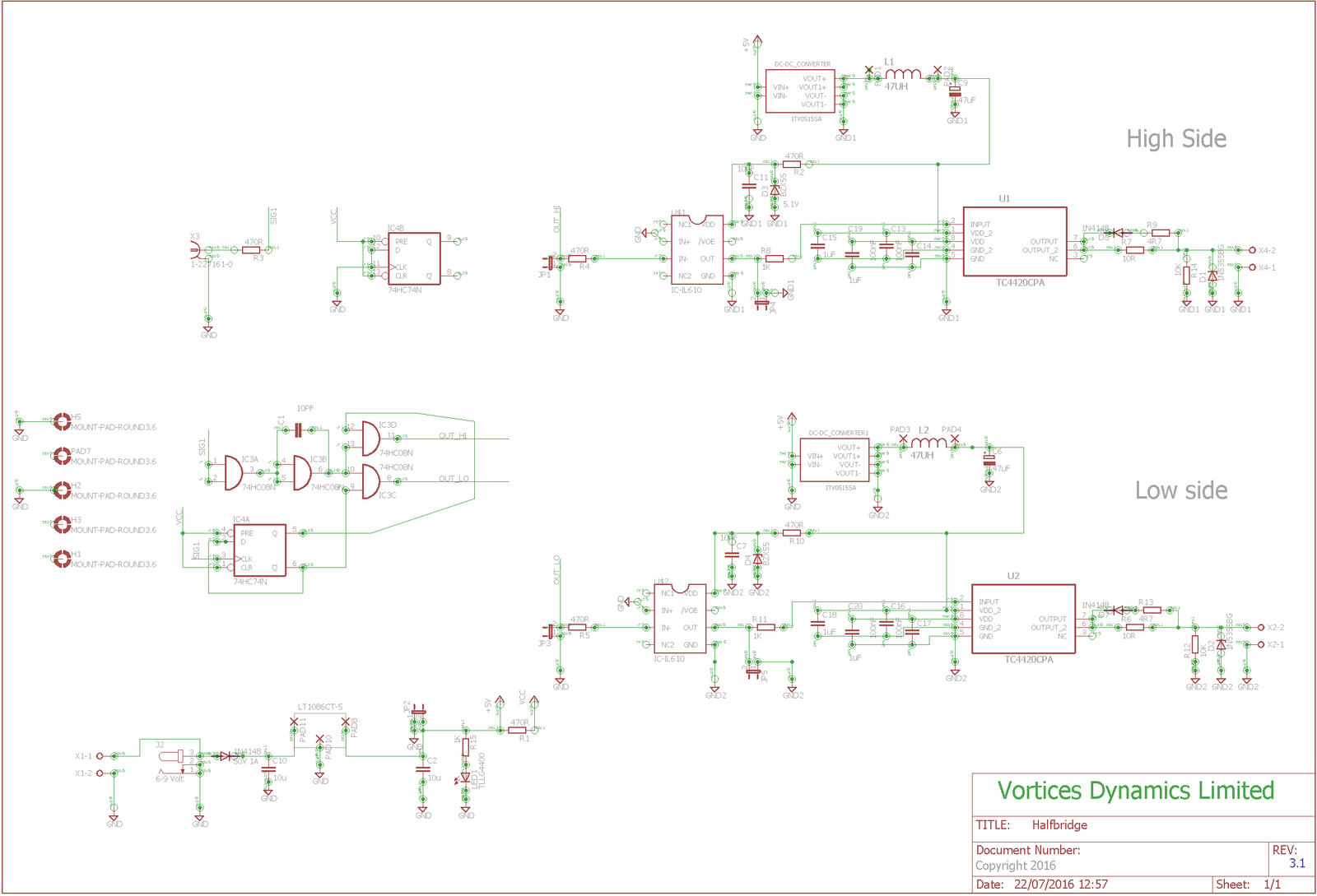This screenshot has height=896, width=1317.
Task: Select the DC-DC_CONVERTER1 block on low side
Action: pyautogui.click(x=835, y=460)
